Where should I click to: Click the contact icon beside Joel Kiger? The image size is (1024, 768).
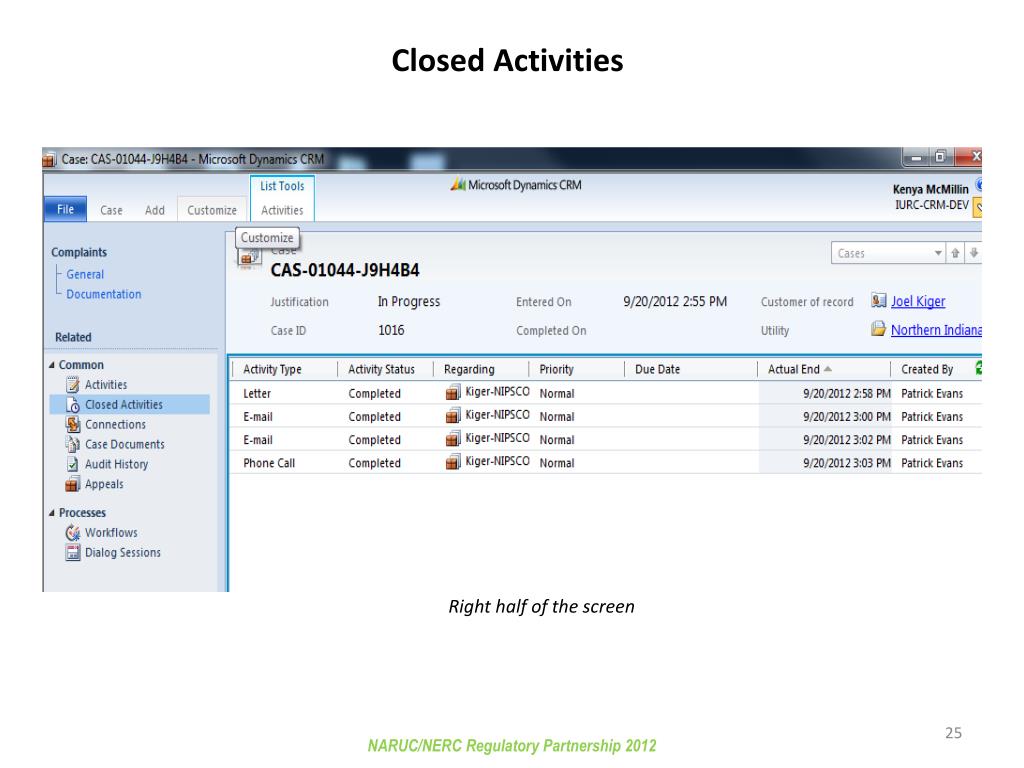(x=878, y=300)
